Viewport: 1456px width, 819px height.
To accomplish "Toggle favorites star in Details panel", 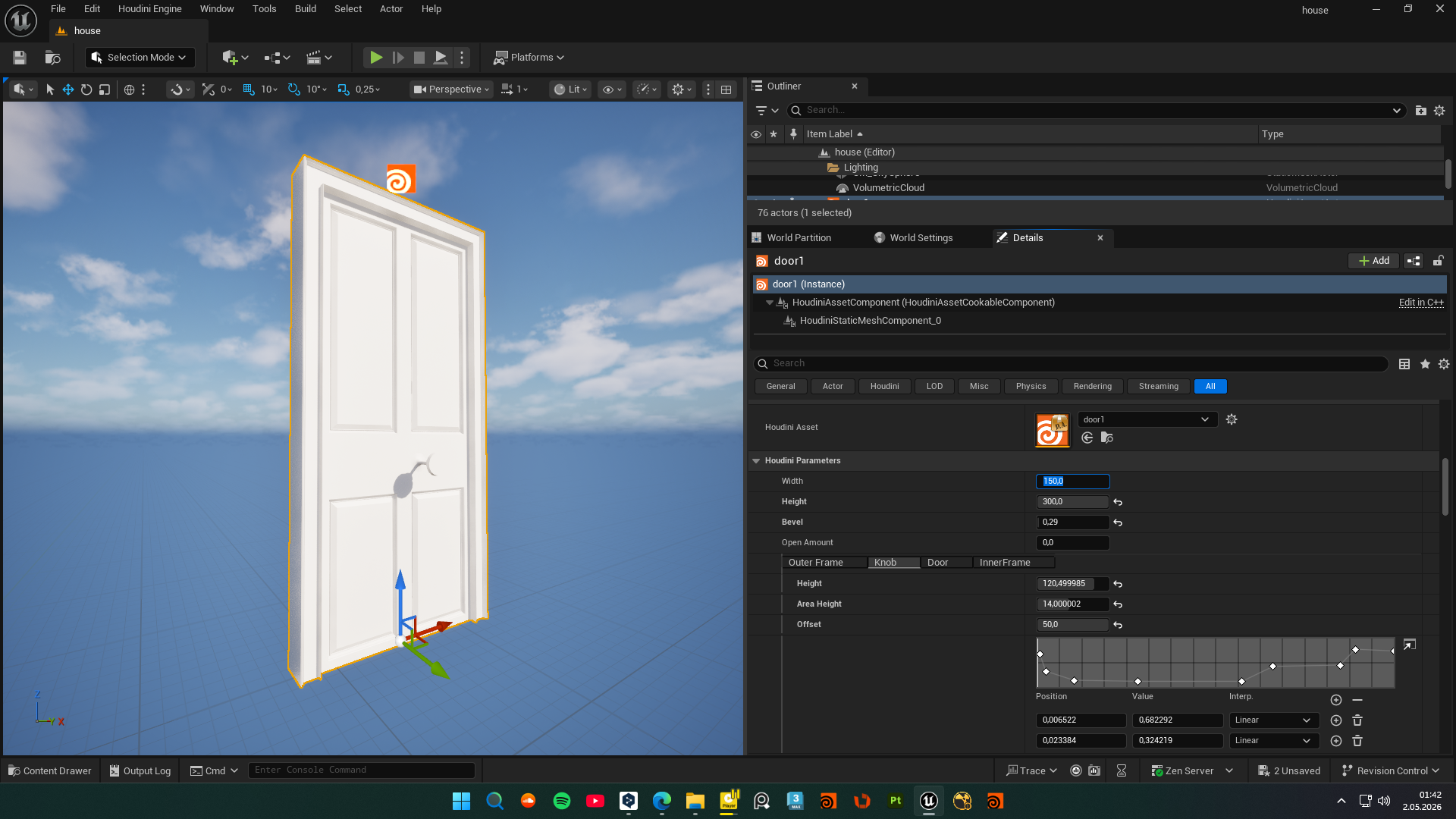I will [x=1425, y=364].
